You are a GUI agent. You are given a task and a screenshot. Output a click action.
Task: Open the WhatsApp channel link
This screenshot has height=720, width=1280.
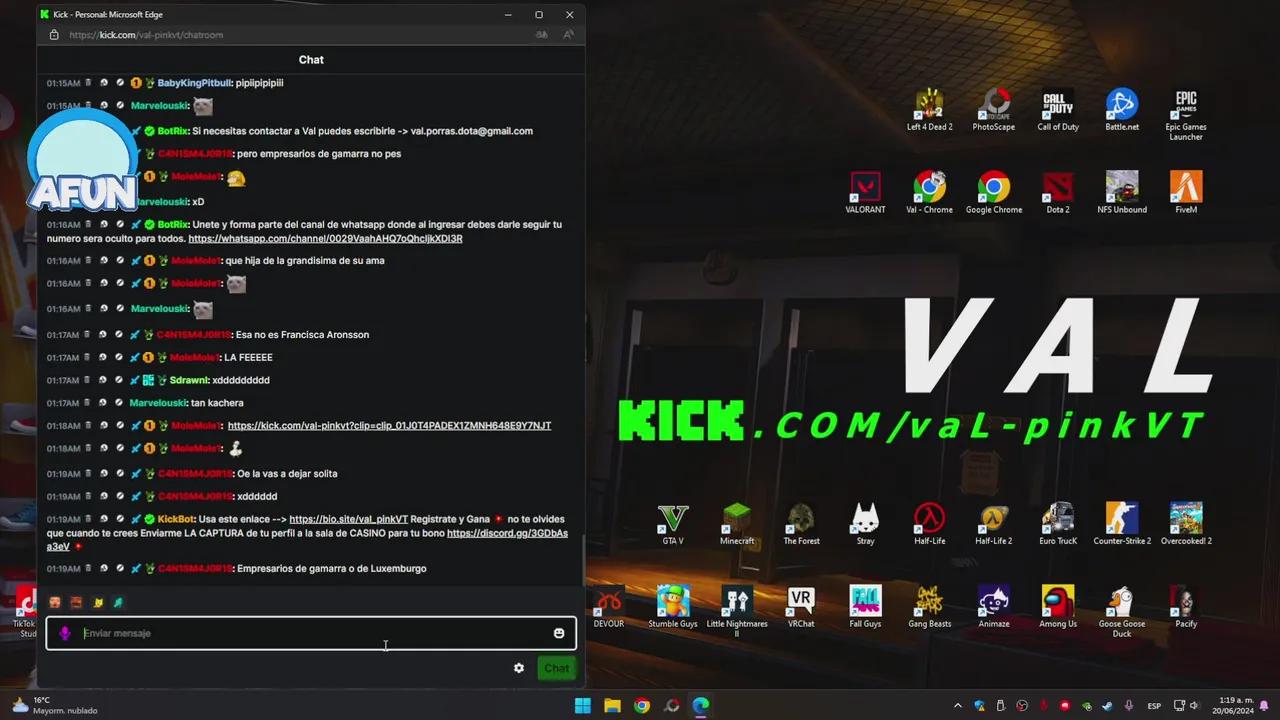(325, 239)
